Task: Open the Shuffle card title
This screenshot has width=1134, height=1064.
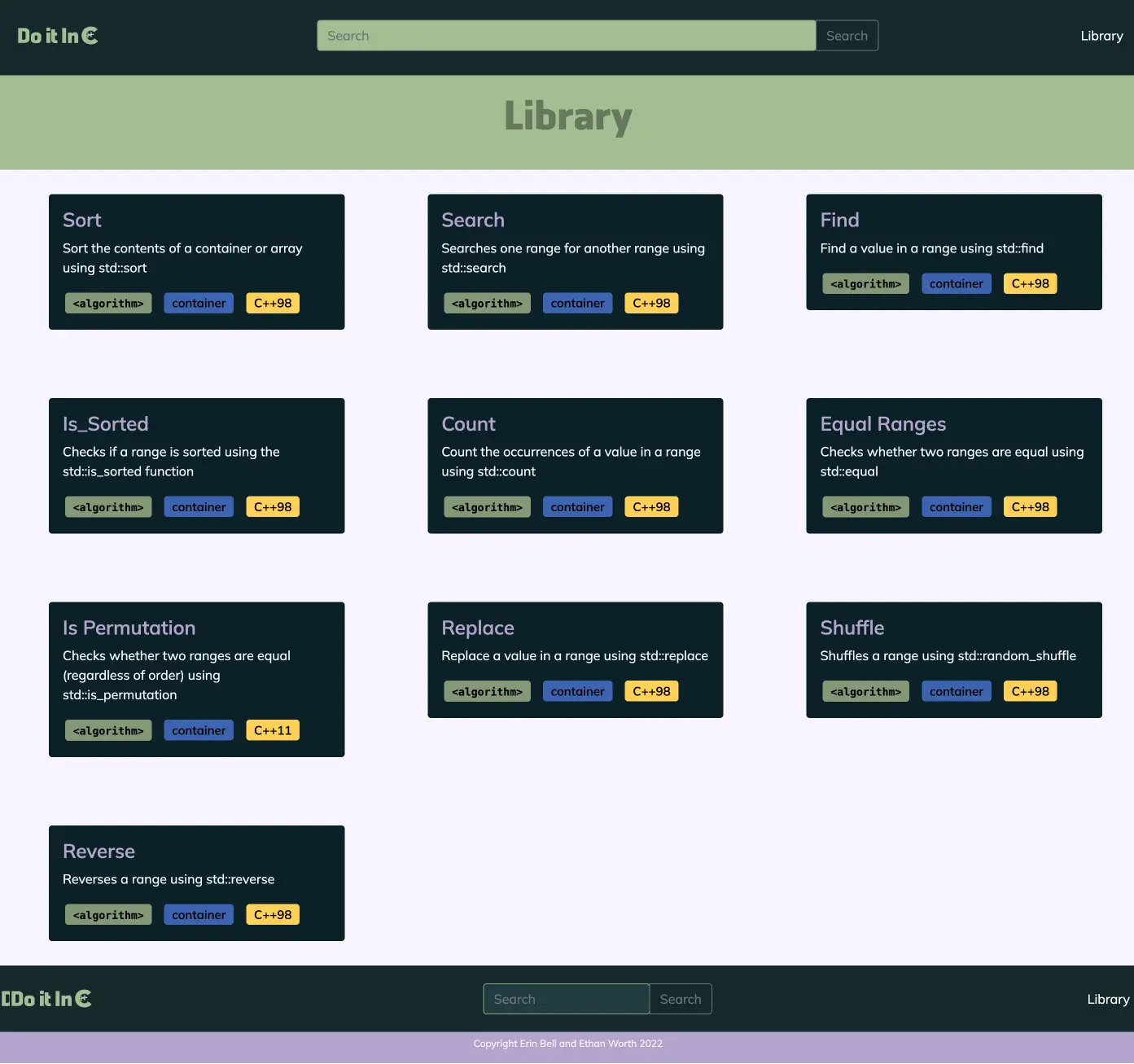Action: tap(852, 628)
